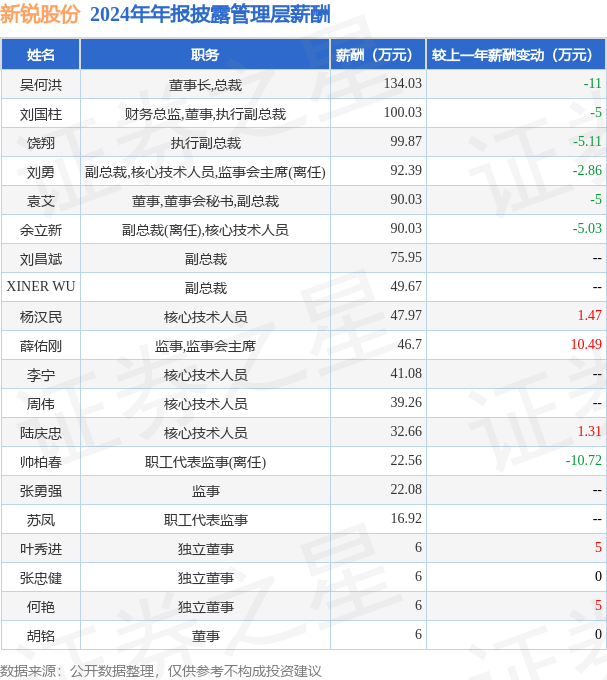Click the salary value 32.66
607x680 pixels.
coord(406,432)
